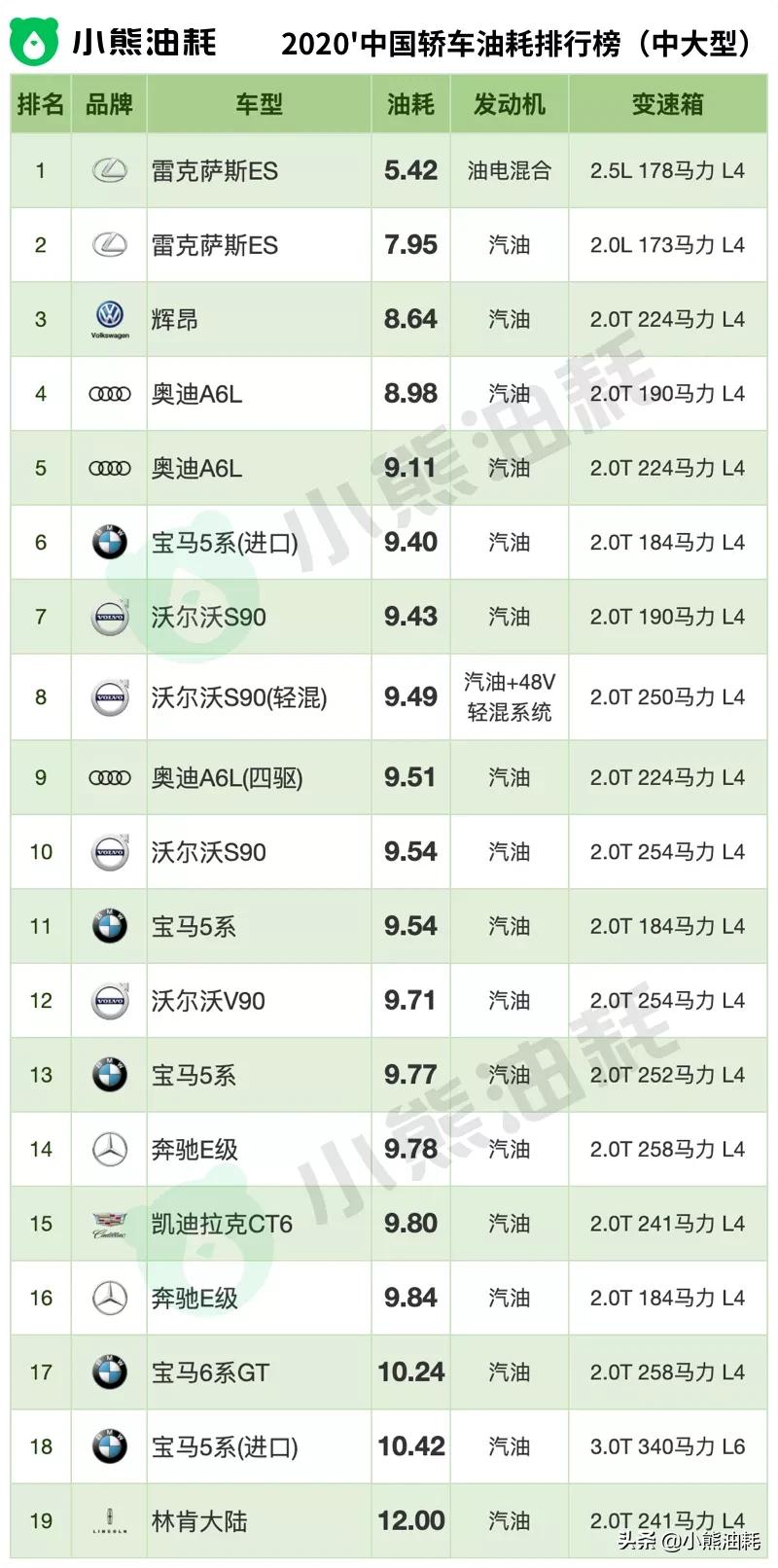
Task: Click the 发动机 column header
Action: [509, 104]
